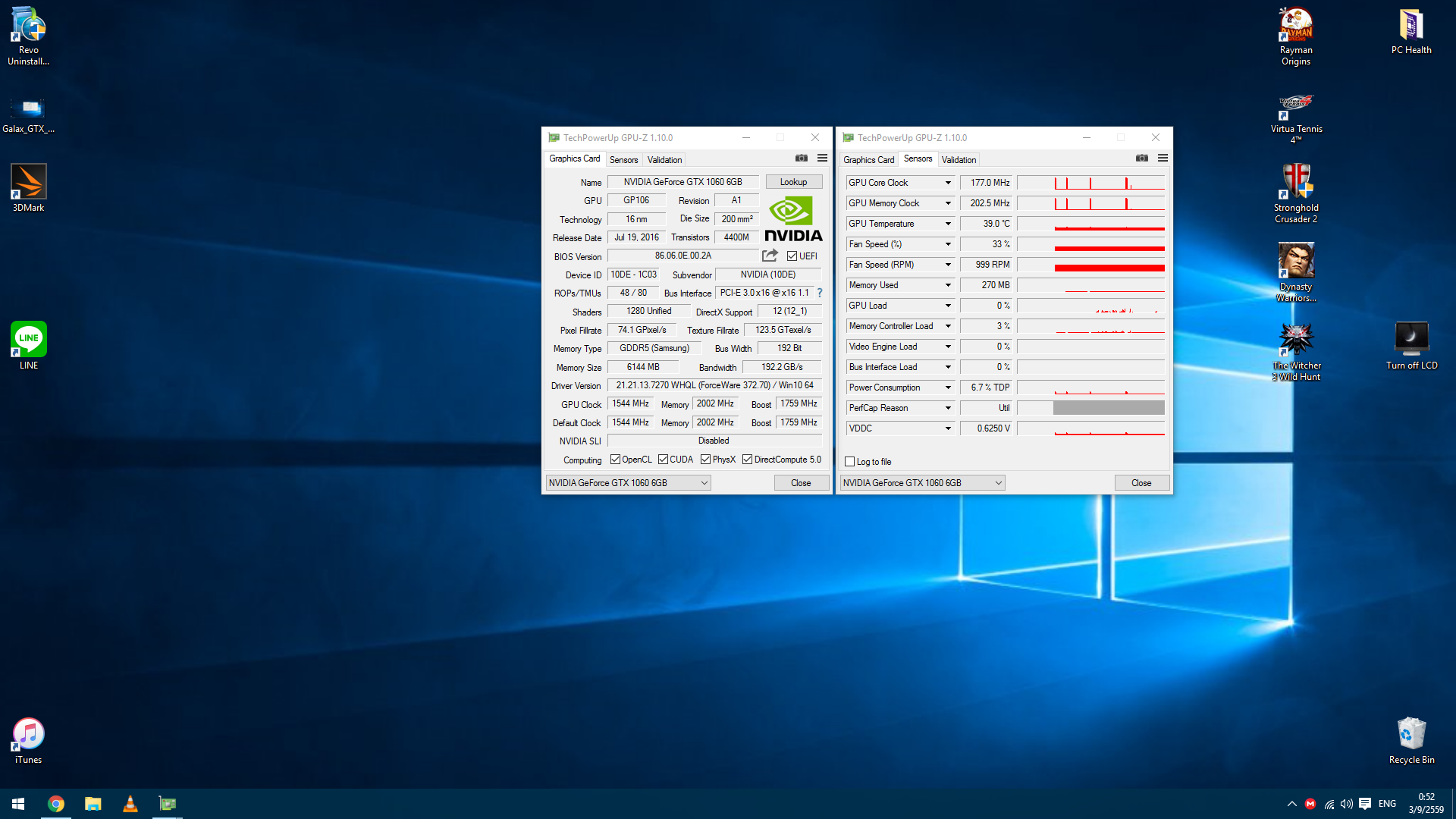The height and width of the screenshot is (819, 1456).
Task: Click the BIOS Version value field
Action: pyautogui.click(x=682, y=256)
